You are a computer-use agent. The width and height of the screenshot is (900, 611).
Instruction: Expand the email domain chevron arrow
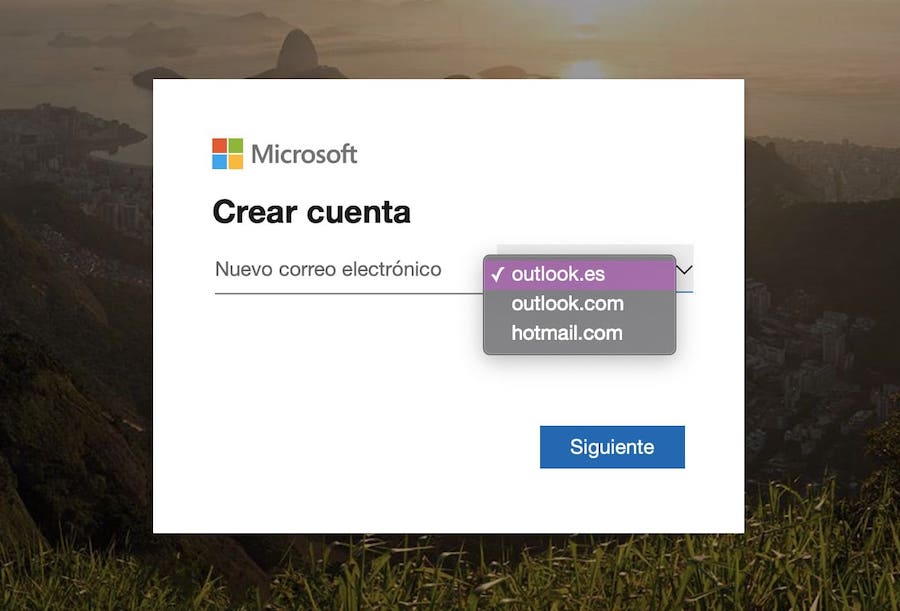[685, 269]
